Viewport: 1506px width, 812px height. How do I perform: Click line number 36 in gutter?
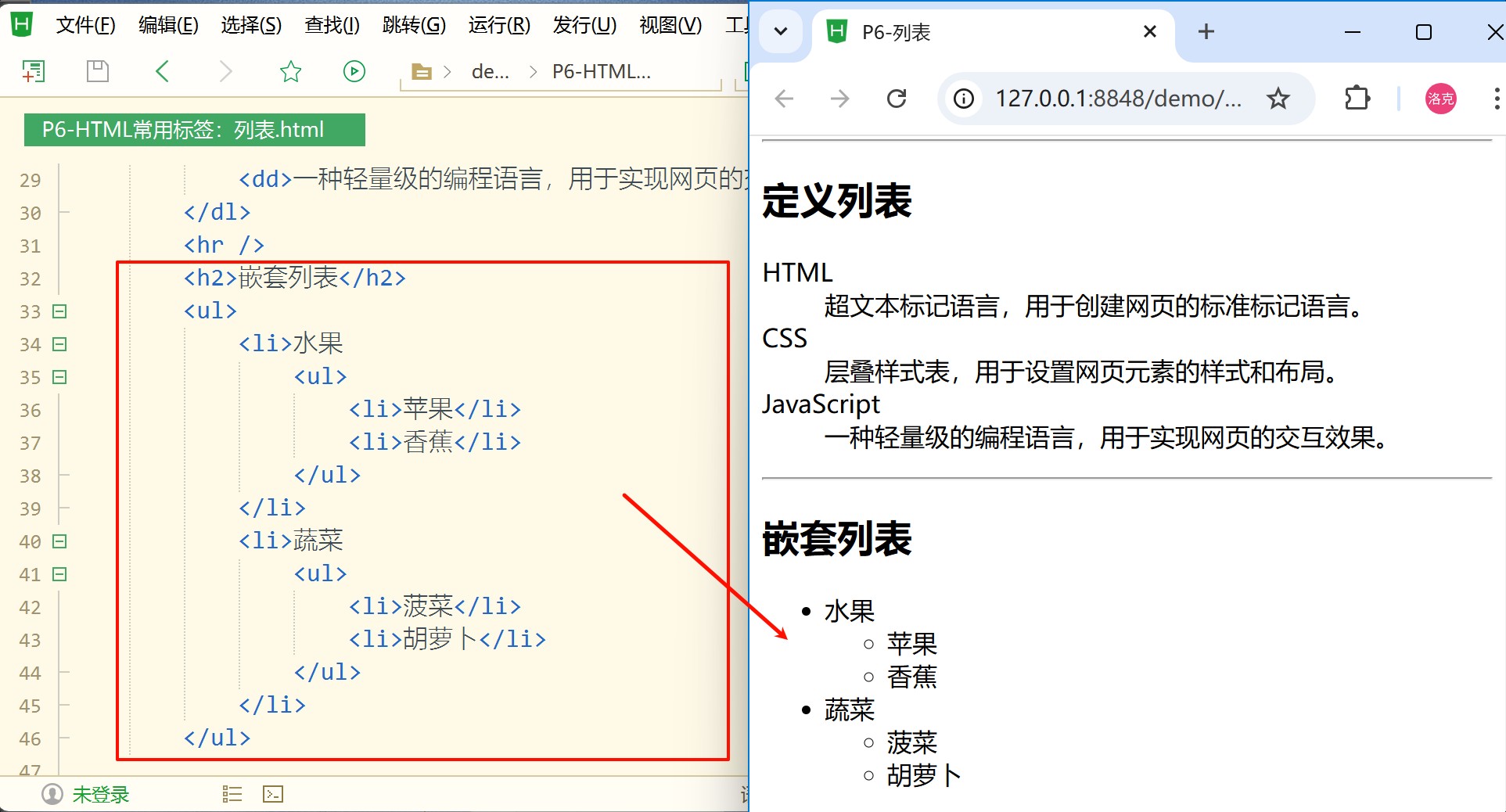tap(31, 410)
